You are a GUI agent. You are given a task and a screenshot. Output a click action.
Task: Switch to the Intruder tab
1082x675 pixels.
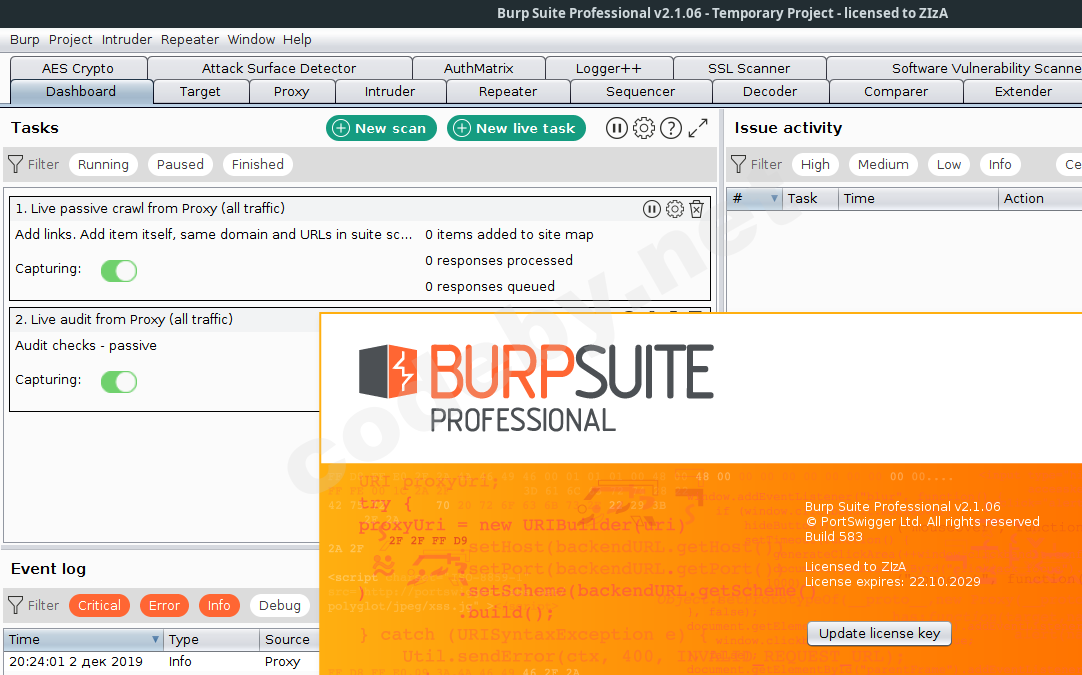click(x=390, y=92)
